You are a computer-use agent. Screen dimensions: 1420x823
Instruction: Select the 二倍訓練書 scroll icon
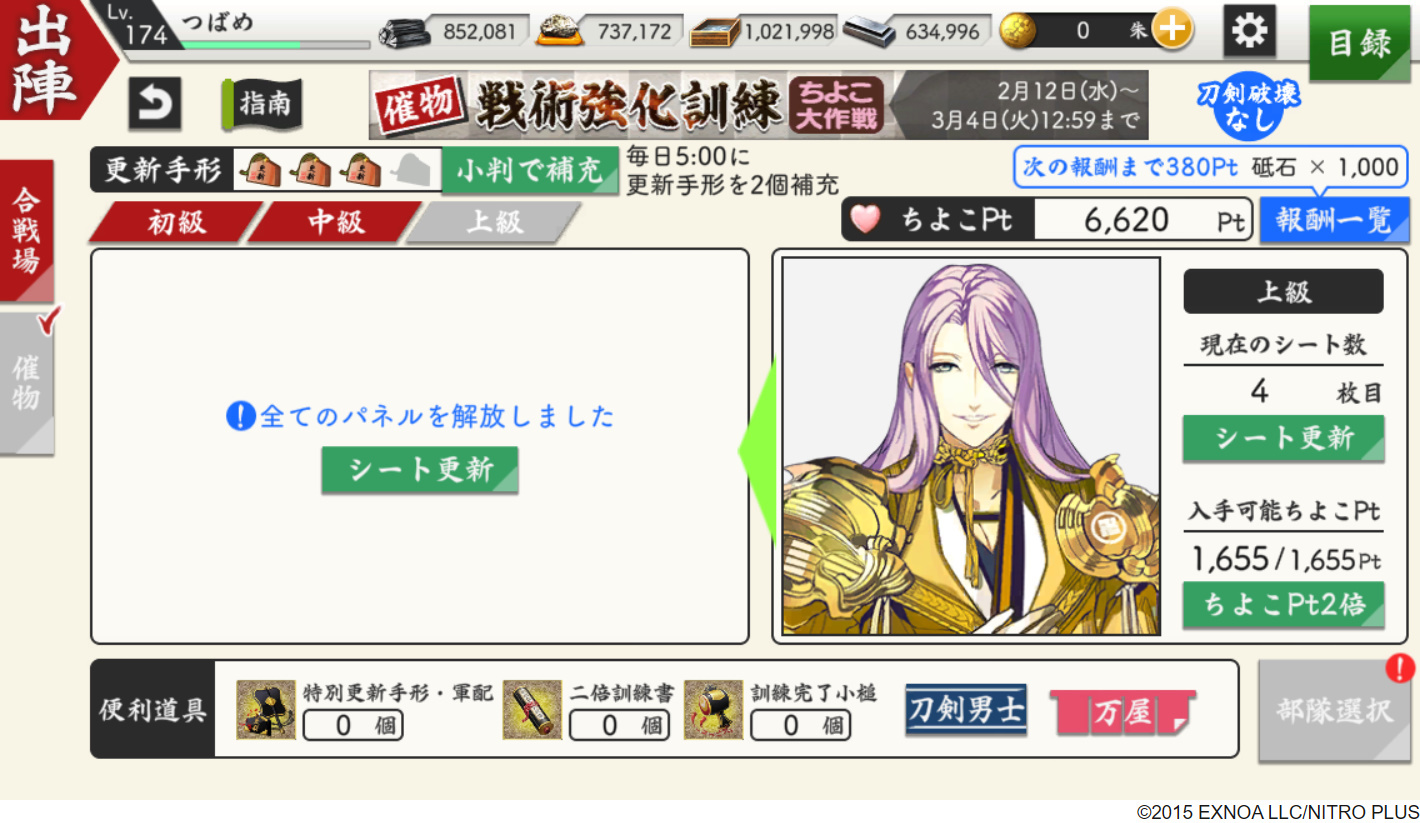532,710
